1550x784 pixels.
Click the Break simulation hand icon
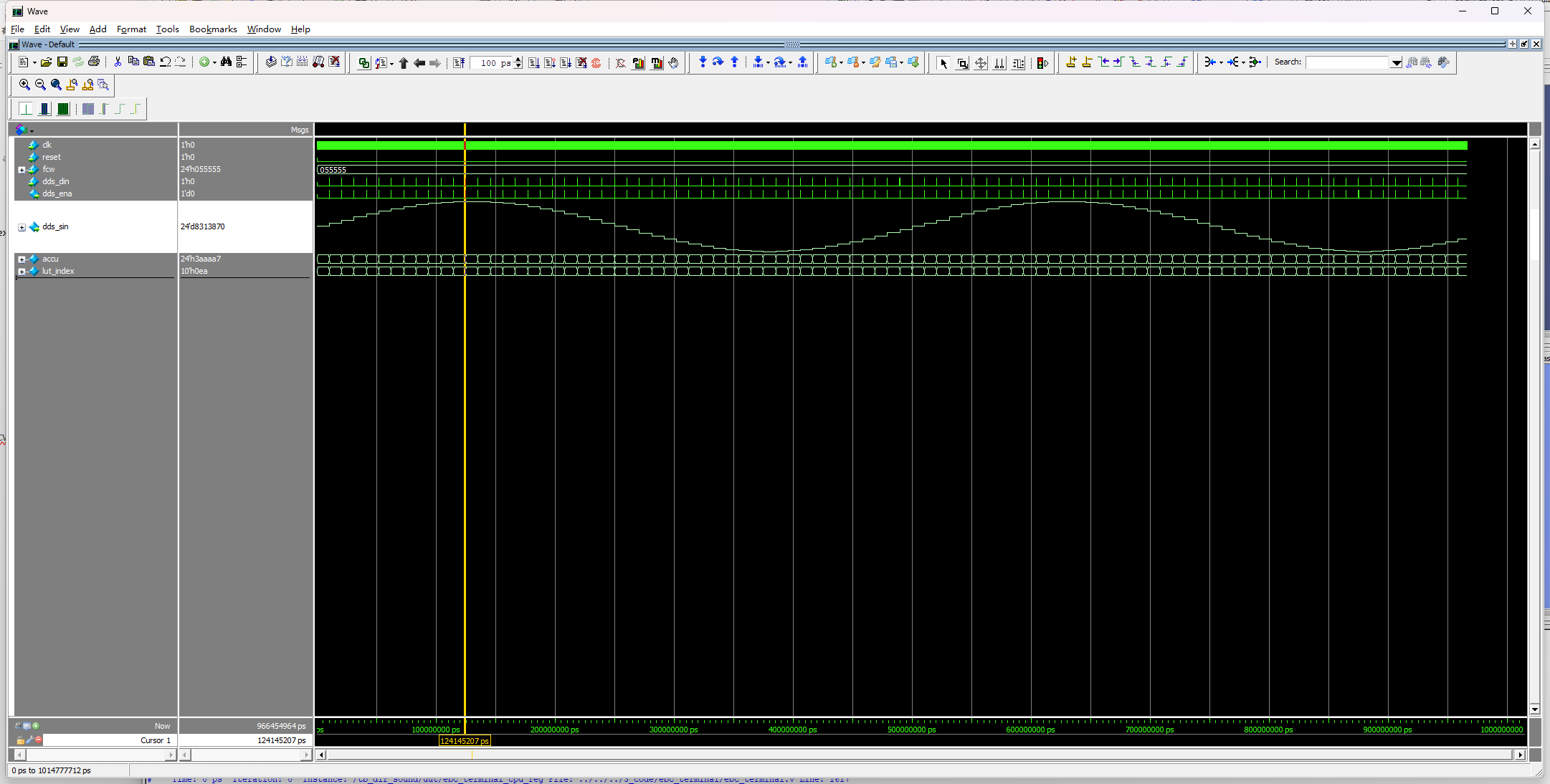coord(673,63)
